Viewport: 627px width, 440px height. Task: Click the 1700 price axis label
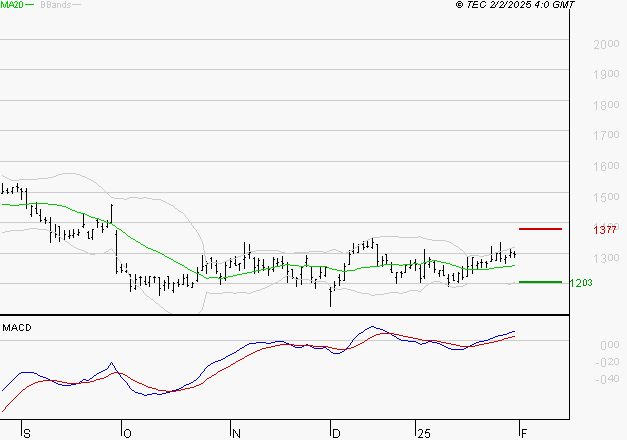click(x=606, y=135)
